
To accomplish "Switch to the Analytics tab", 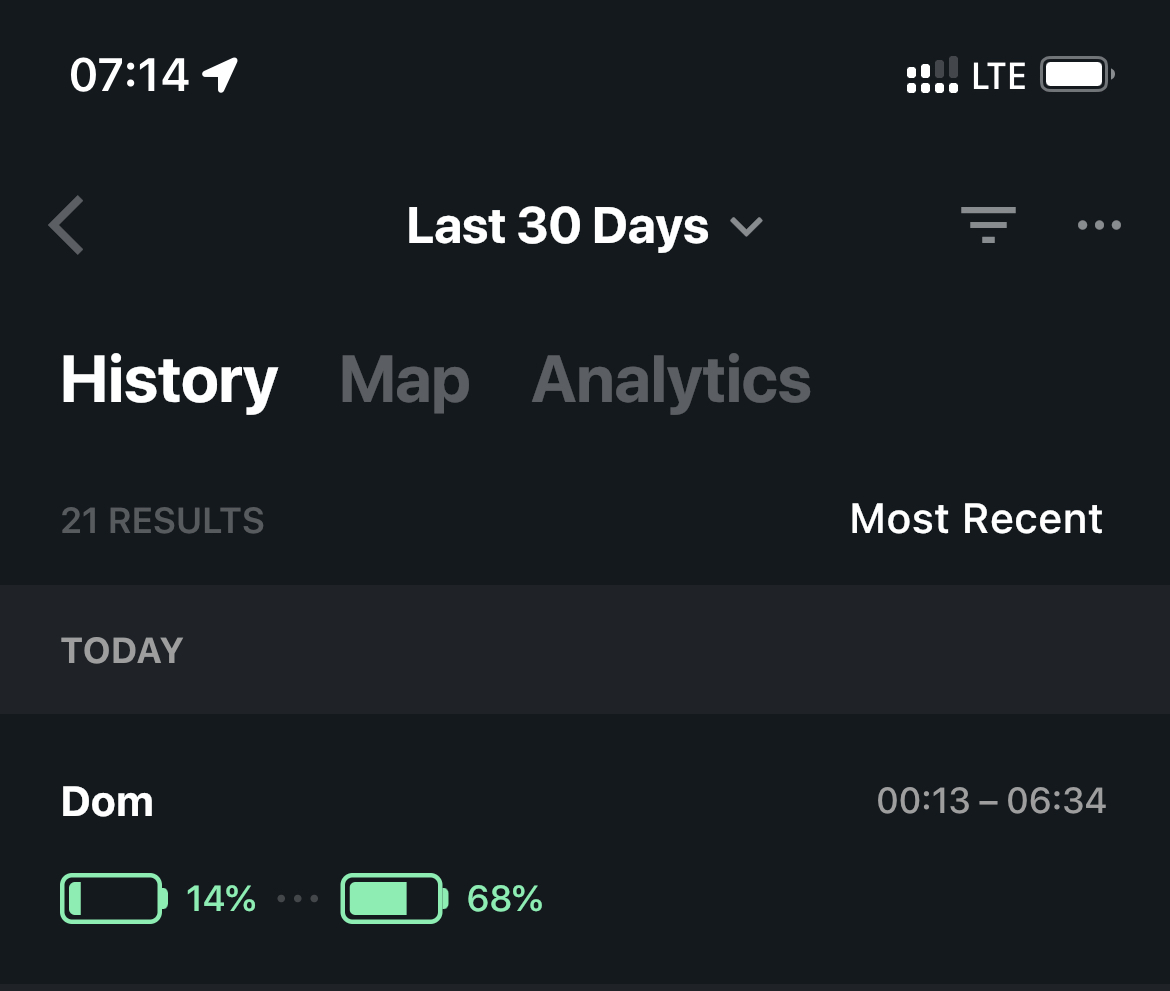I will coord(671,381).
